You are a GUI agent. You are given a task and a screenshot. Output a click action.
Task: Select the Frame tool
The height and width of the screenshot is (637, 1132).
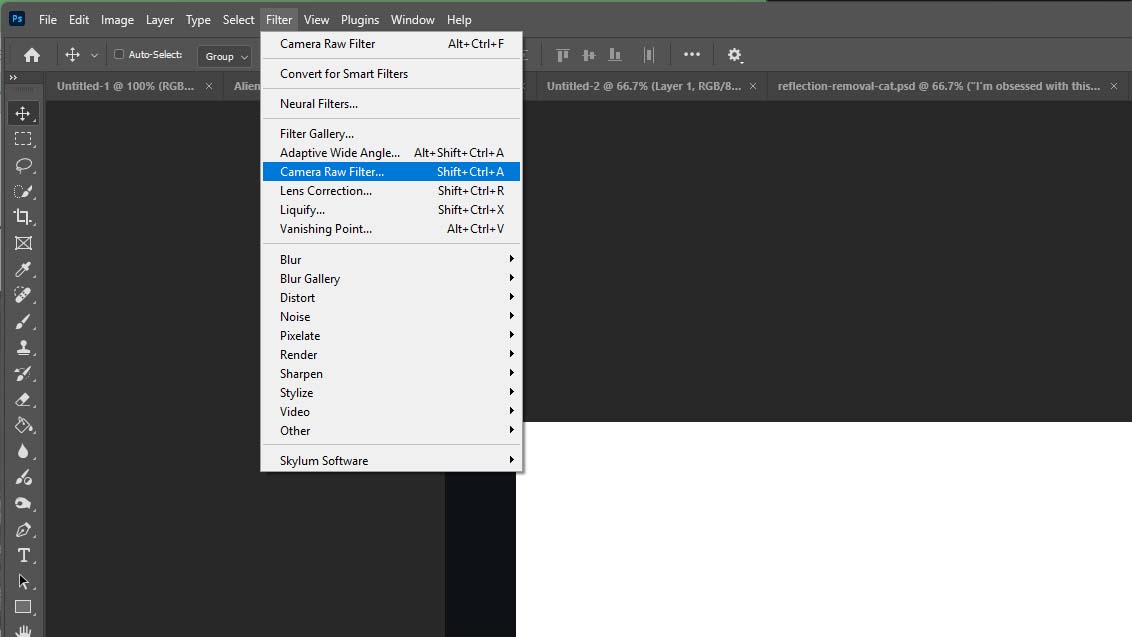point(23,243)
